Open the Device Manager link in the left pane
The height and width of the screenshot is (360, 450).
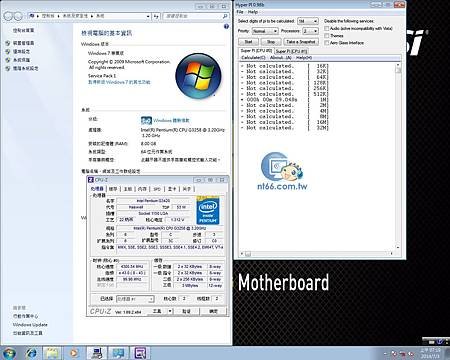coord(23,43)
